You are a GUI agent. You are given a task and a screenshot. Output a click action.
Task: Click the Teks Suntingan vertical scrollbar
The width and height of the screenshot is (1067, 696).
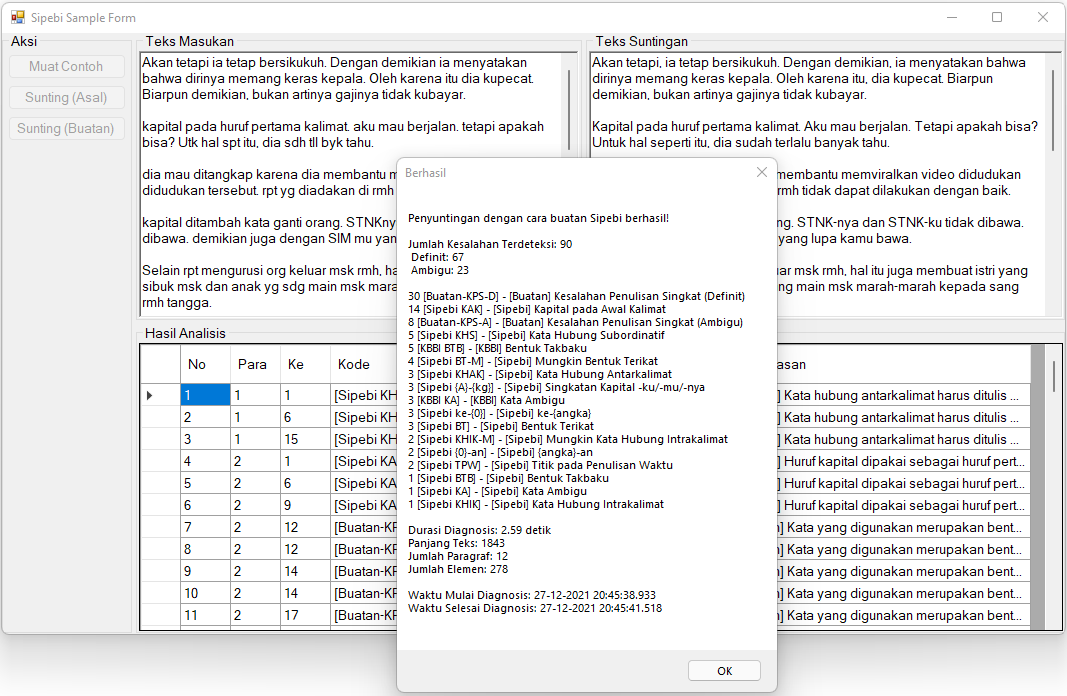pos(1053,109)
